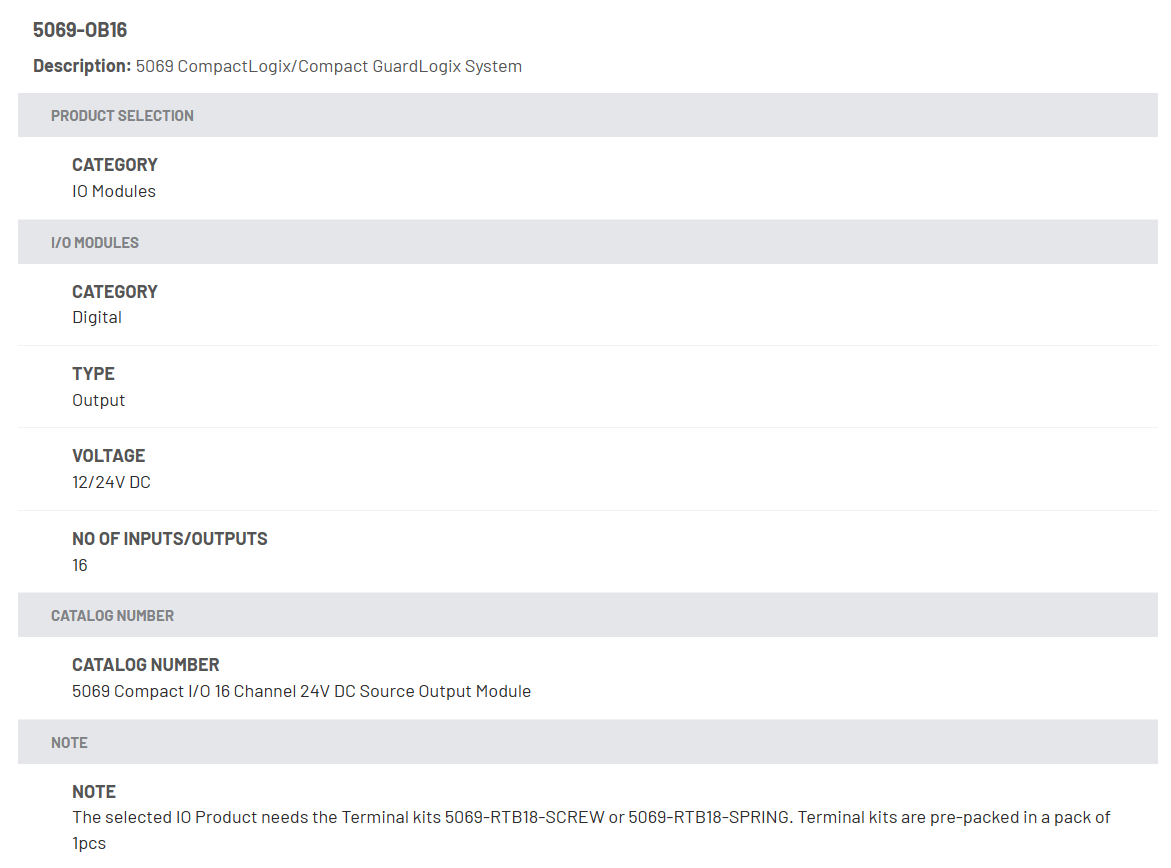Click the 16 inputs/outputs value
This screenshot has height=868, width=1171.
80,565
